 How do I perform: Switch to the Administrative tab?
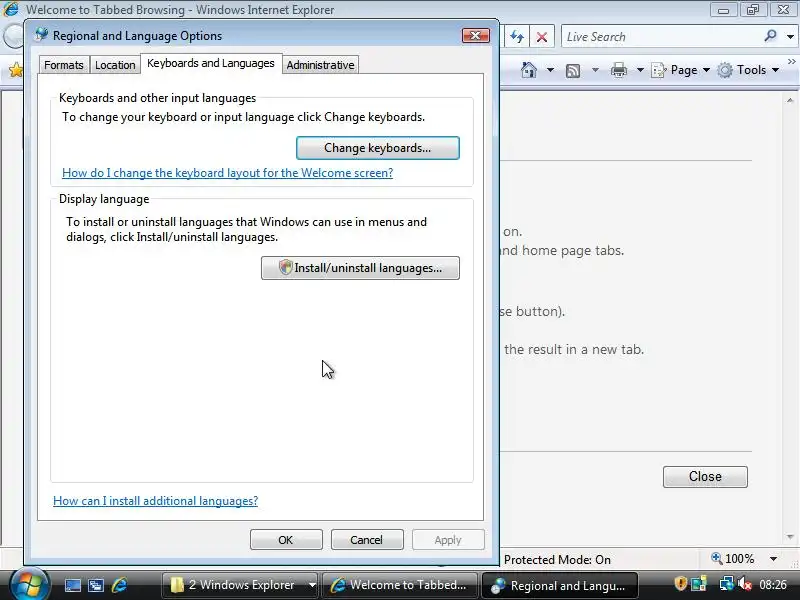(320, 65)
